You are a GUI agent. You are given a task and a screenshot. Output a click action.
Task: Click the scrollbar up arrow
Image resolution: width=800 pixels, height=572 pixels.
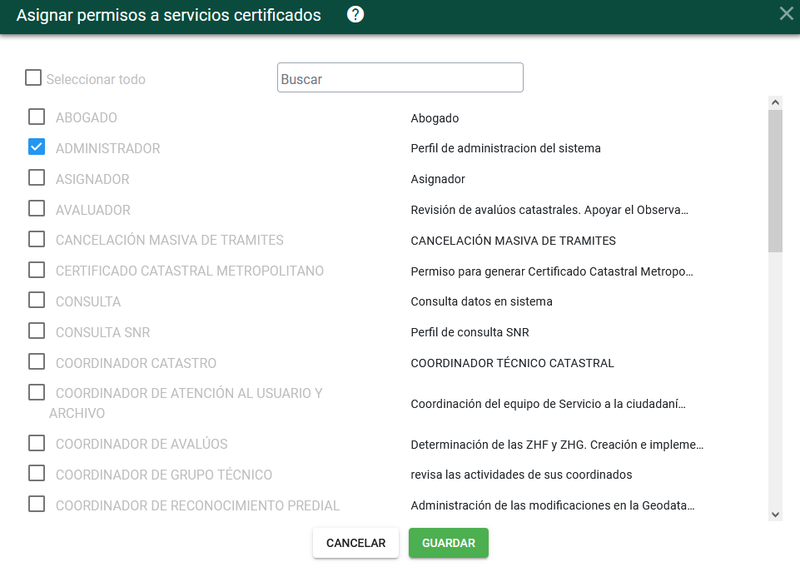coord(775,102)
